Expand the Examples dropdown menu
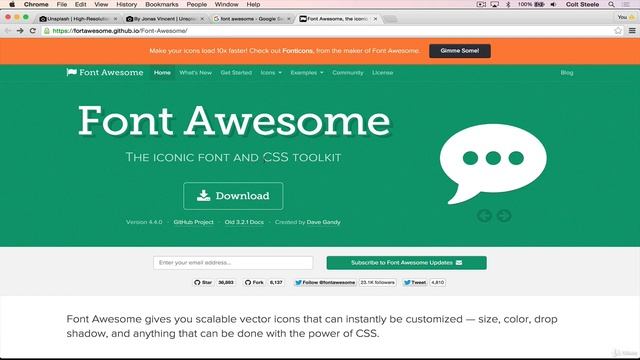640x360 pixels. coord(307,73)
